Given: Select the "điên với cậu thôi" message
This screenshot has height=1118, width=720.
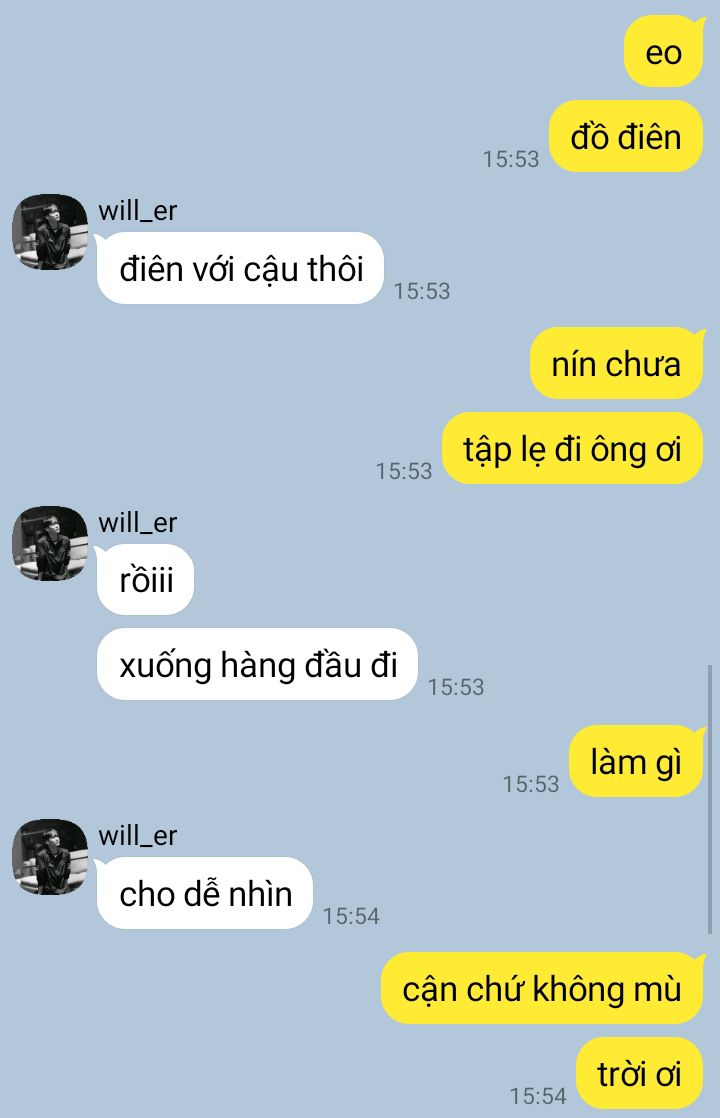Looking at the screenshot, I should 240,268.
